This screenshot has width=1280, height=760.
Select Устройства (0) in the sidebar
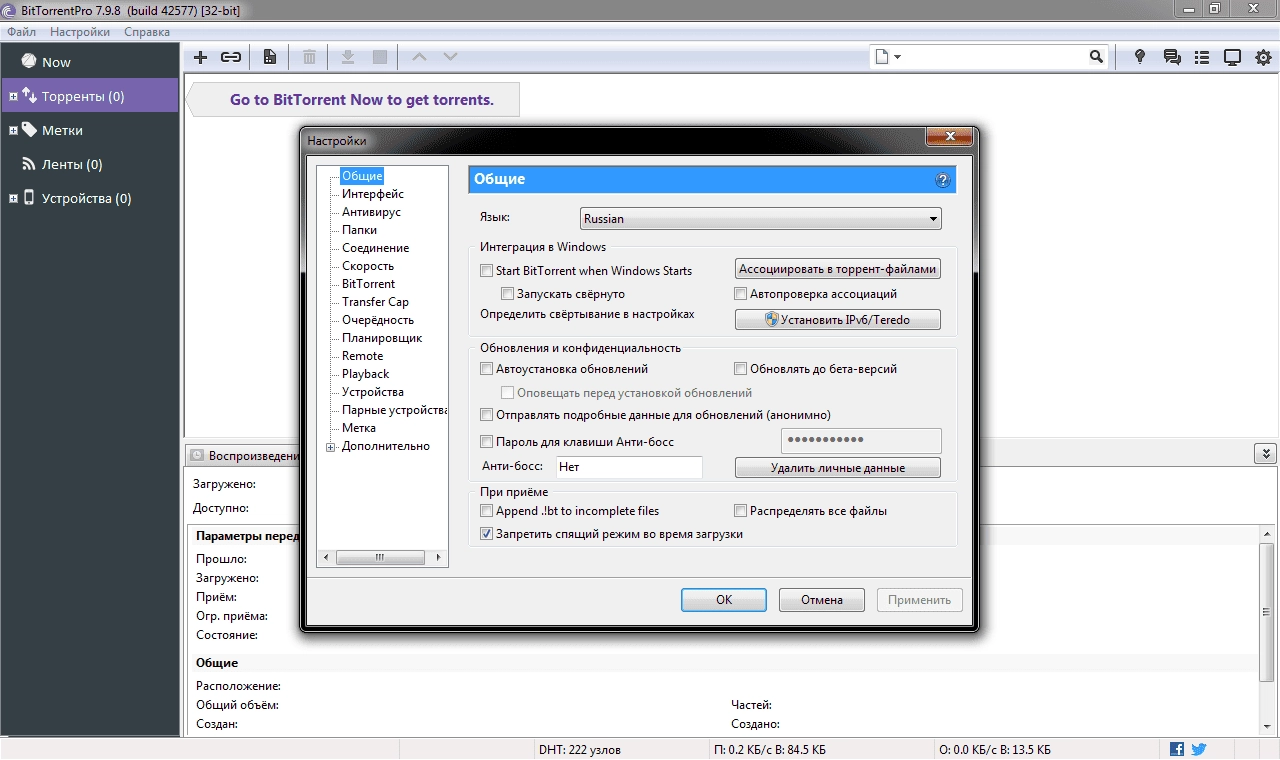click(x=90, y=198)
